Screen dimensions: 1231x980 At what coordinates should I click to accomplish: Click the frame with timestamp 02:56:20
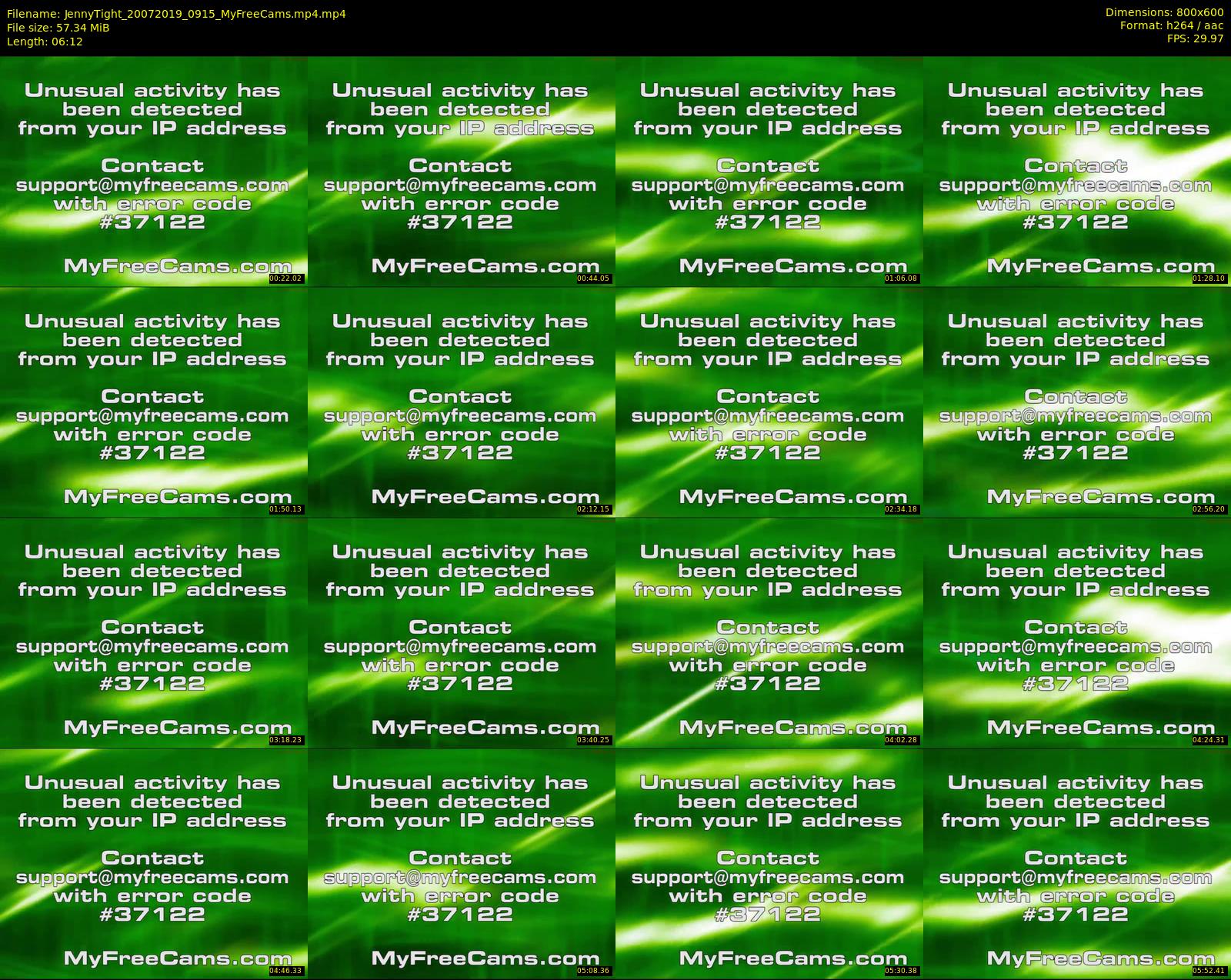(x=1077, y=402)
